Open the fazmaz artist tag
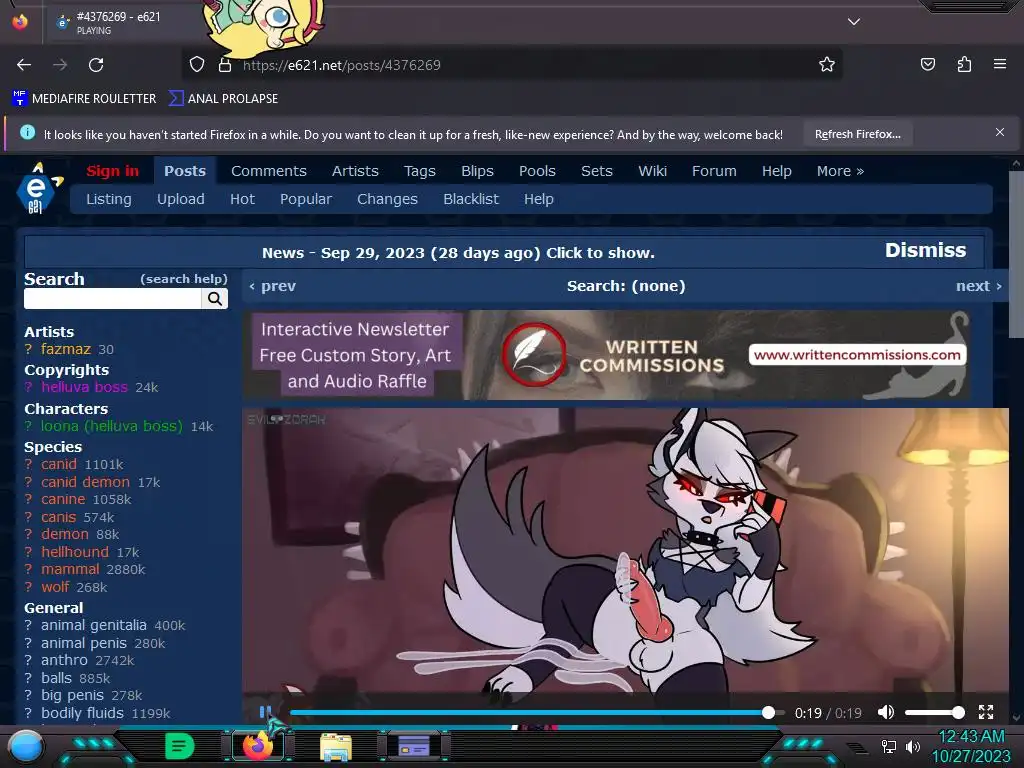The image size is (1024, 768). pos(65,349)
